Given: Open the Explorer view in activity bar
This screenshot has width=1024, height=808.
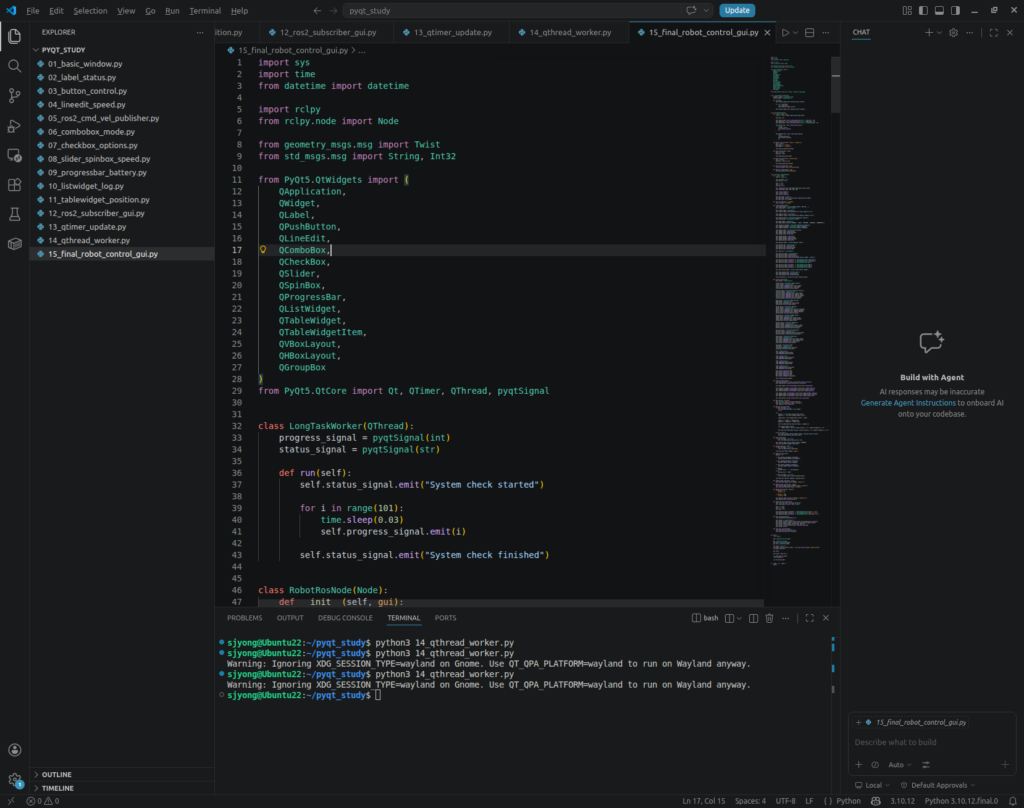Looking at the screenshot, I should 14,37.
